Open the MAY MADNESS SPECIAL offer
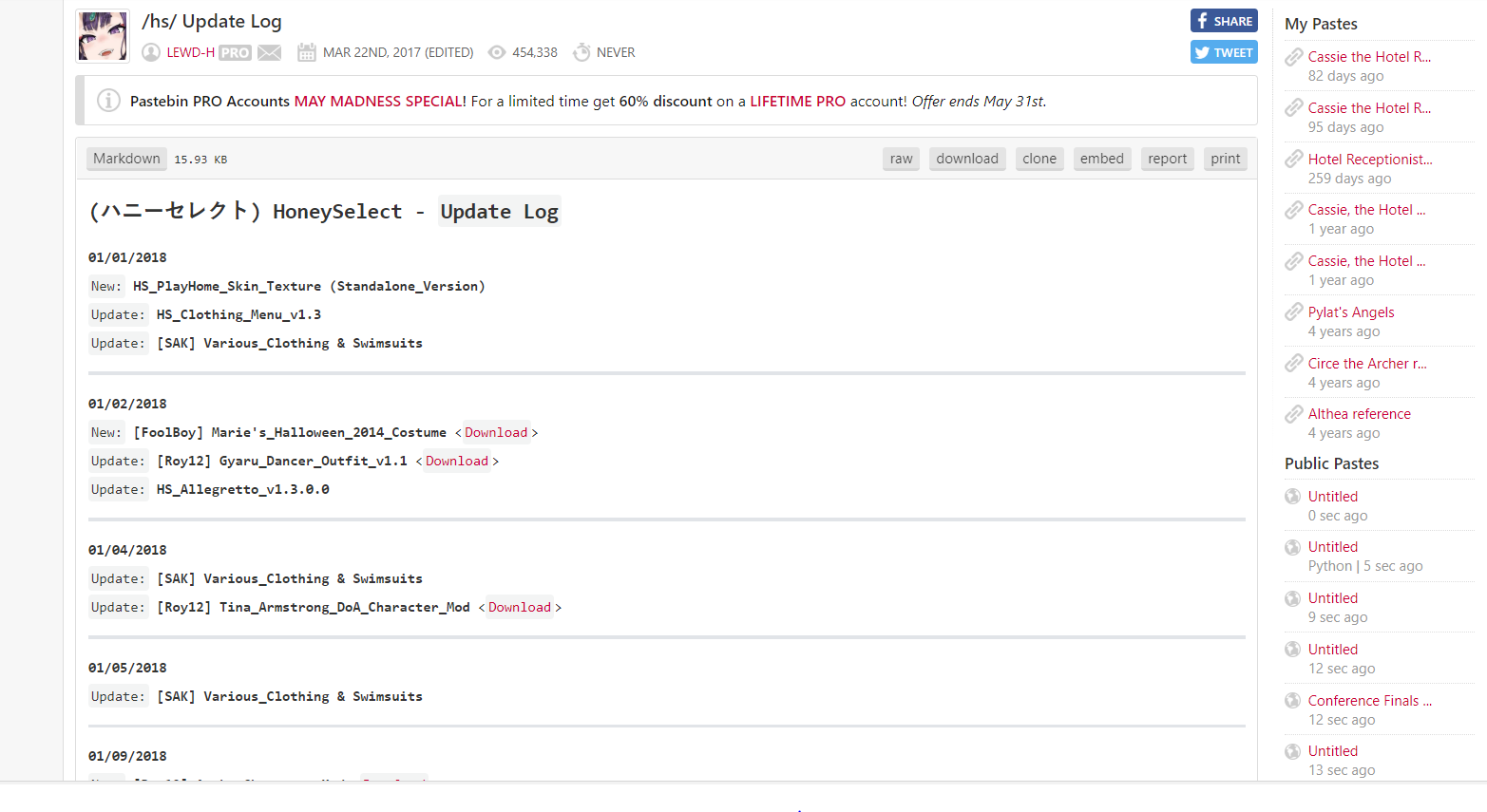The image size is (1487, 812). click(380, 101)
